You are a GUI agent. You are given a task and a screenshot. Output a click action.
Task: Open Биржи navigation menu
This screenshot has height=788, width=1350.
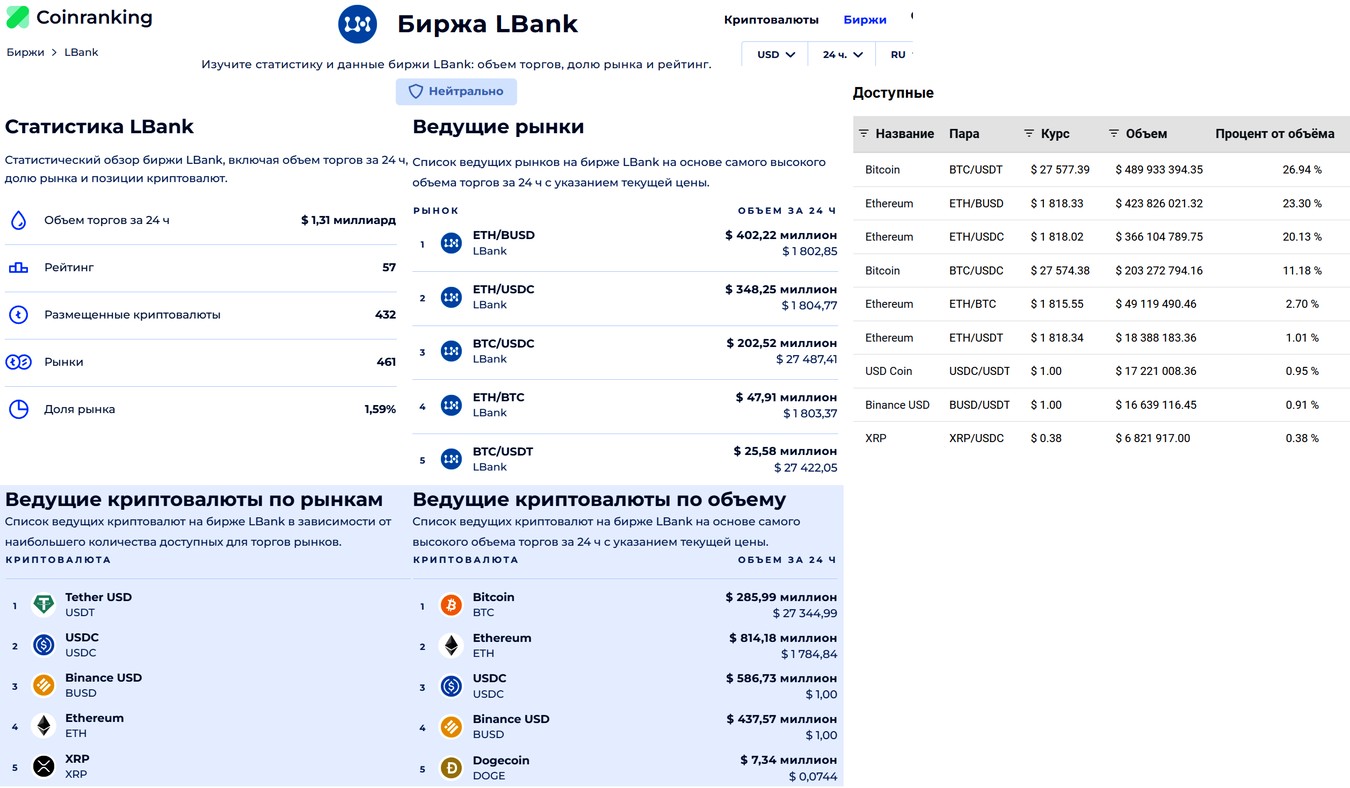pos(865,19)
